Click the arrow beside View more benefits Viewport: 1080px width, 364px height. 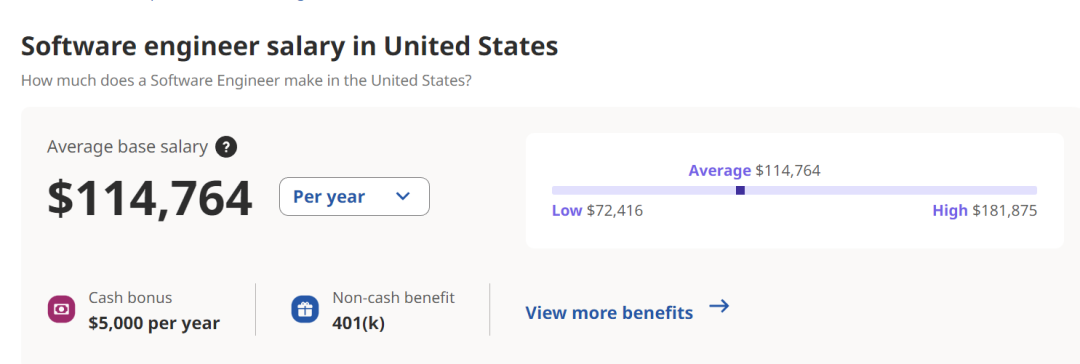coord(719,306)
